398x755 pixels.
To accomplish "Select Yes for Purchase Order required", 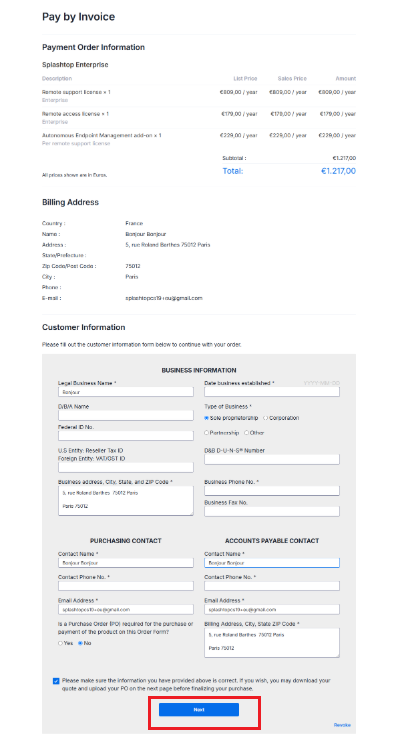I will point(60,643).
